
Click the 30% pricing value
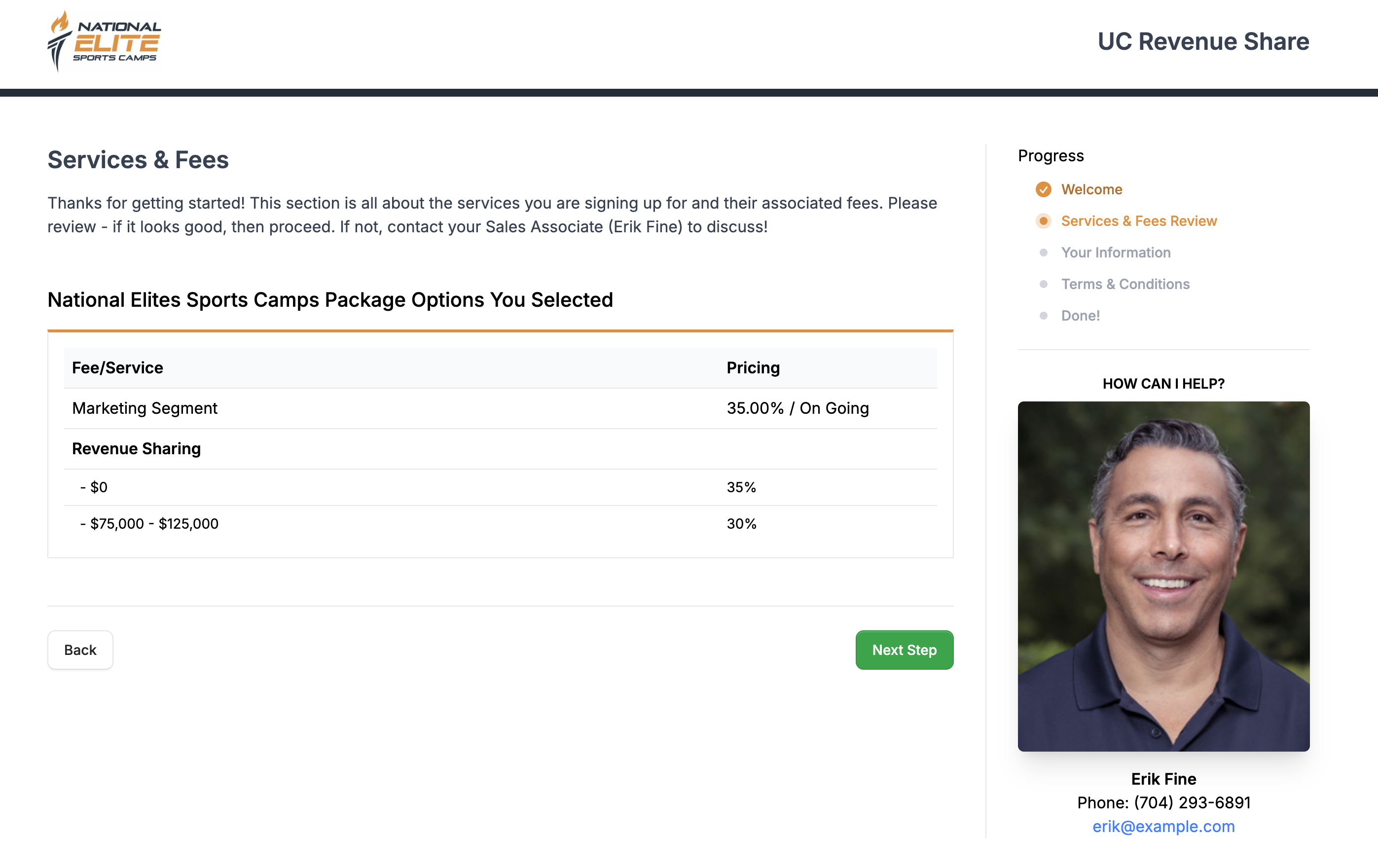coord(741,524)
